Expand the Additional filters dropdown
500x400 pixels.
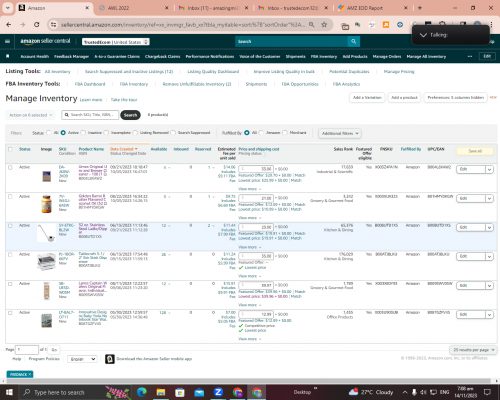click(340, 133)
